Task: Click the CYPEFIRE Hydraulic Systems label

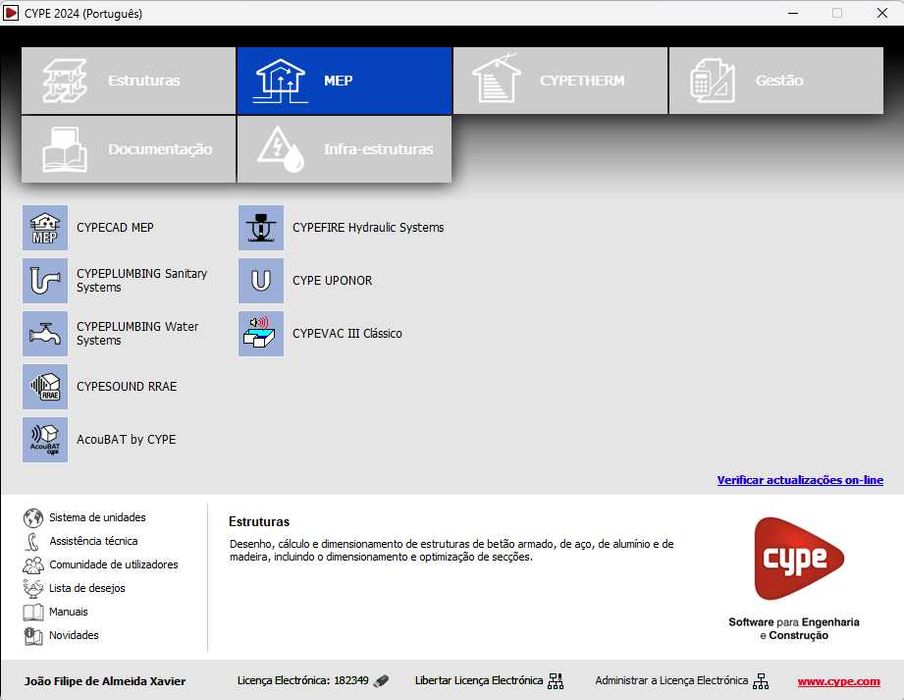Action: (x=368, y=228)
